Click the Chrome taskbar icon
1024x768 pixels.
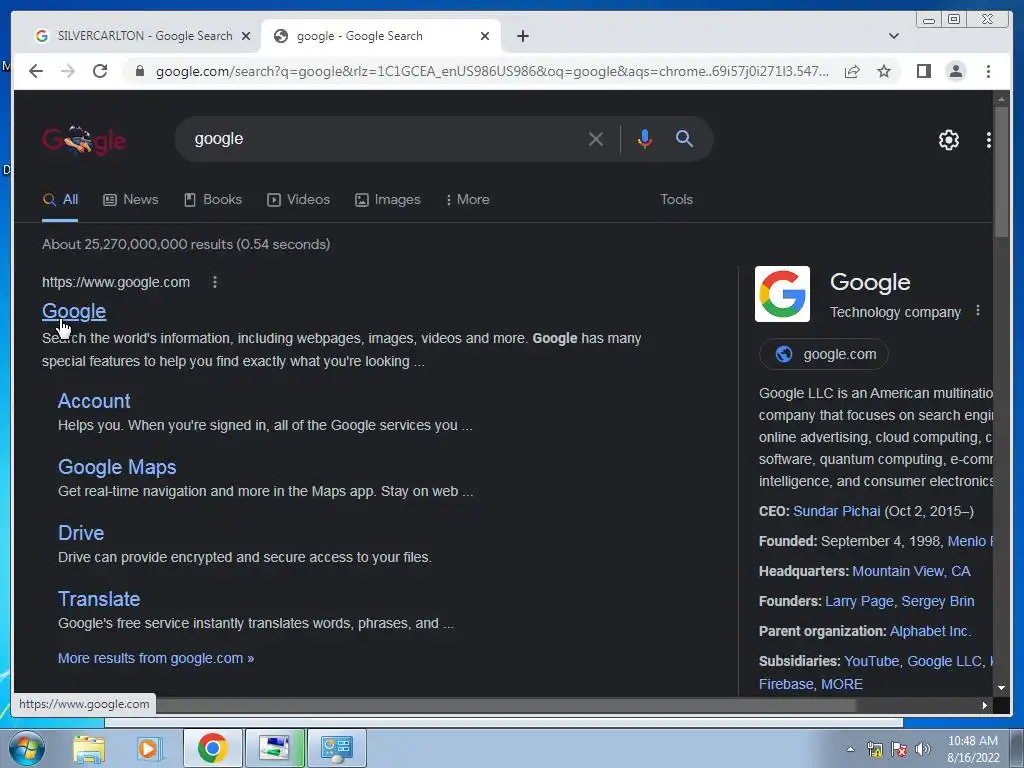(x=212, y=748)
